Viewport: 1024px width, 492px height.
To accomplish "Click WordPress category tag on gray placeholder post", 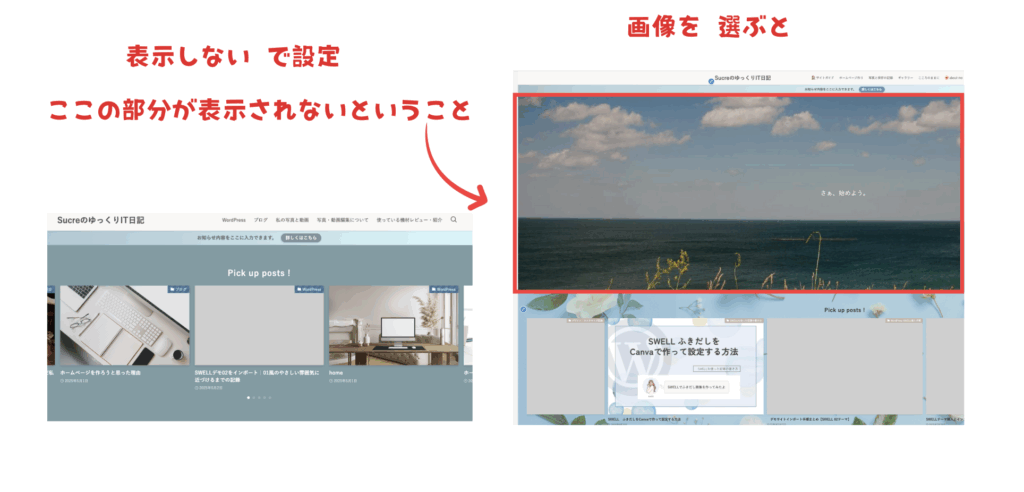I will click(309, 290).
